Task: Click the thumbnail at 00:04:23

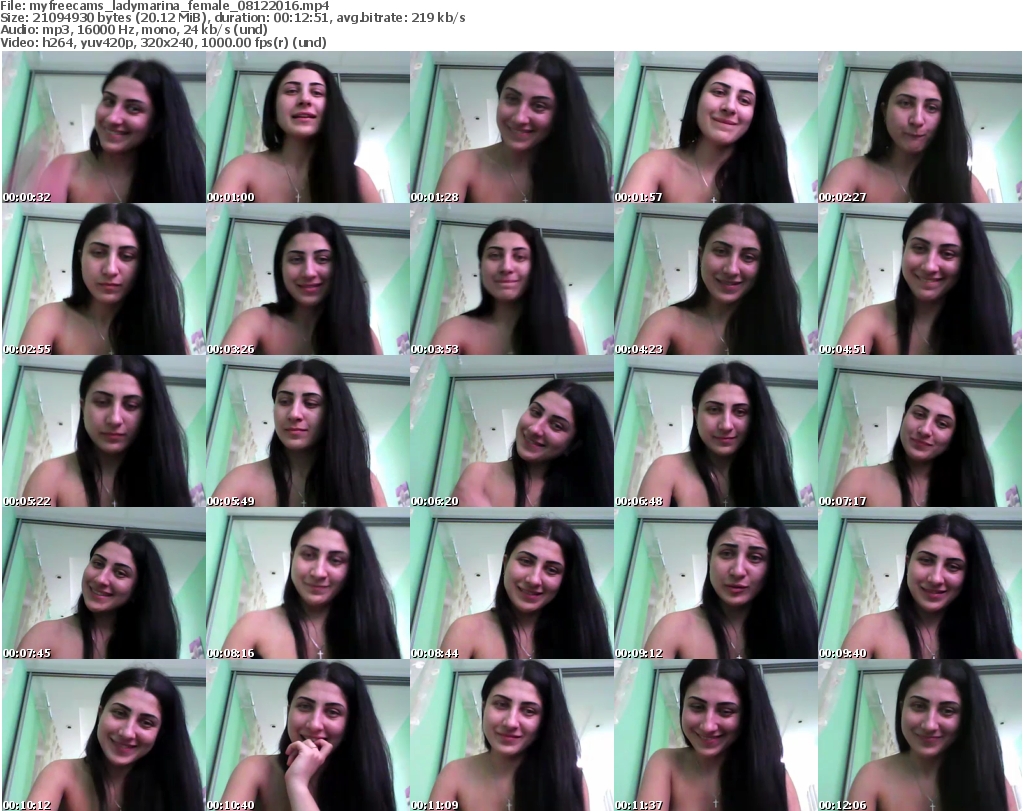Action: point(715,280)
